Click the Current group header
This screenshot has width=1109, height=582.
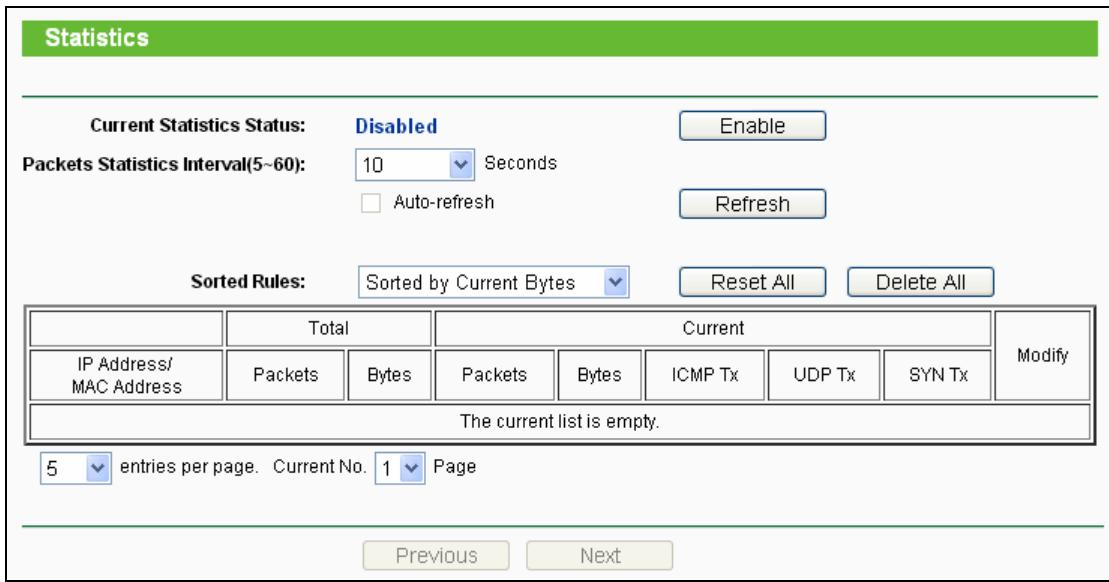[713, 328]
